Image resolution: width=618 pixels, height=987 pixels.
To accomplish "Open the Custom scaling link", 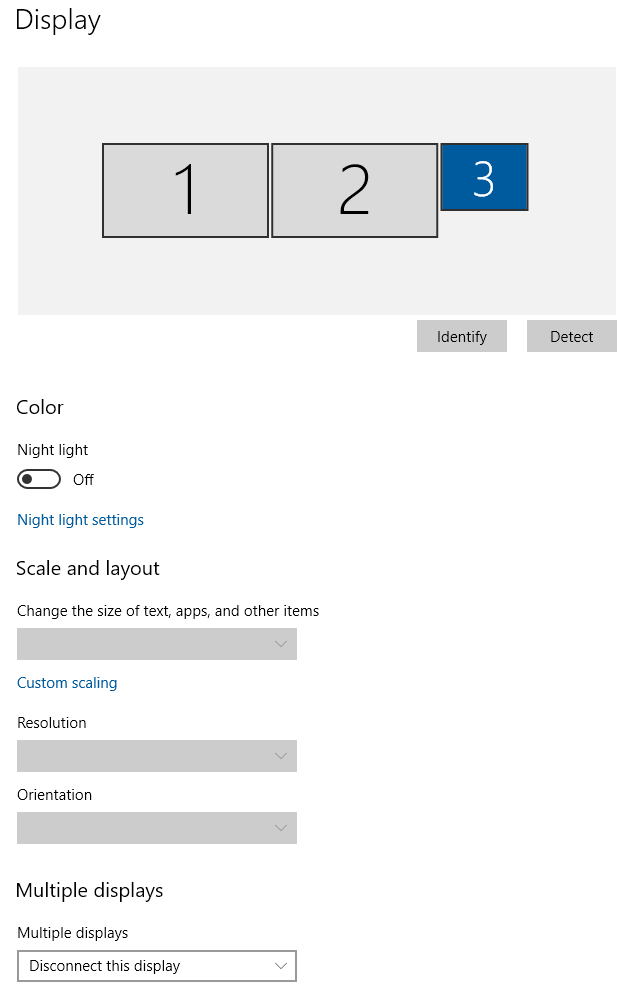I will pos(67,683).
